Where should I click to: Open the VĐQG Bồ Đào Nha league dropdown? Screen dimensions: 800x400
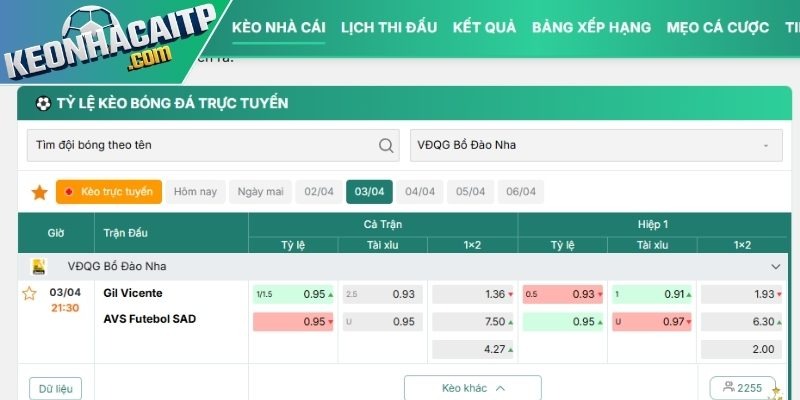point(596,146)
